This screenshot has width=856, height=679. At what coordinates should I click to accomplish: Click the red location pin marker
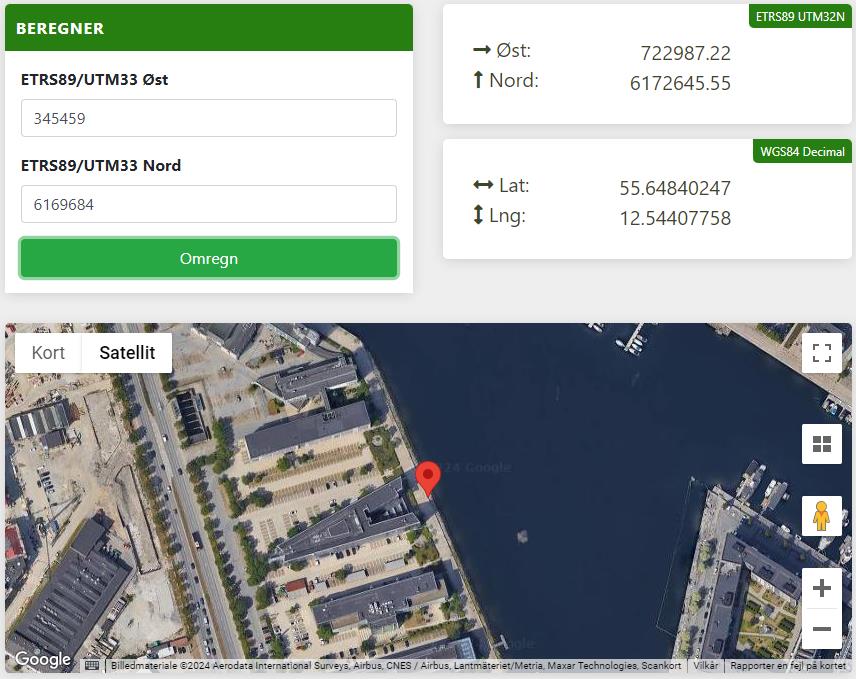coord(428,479)
